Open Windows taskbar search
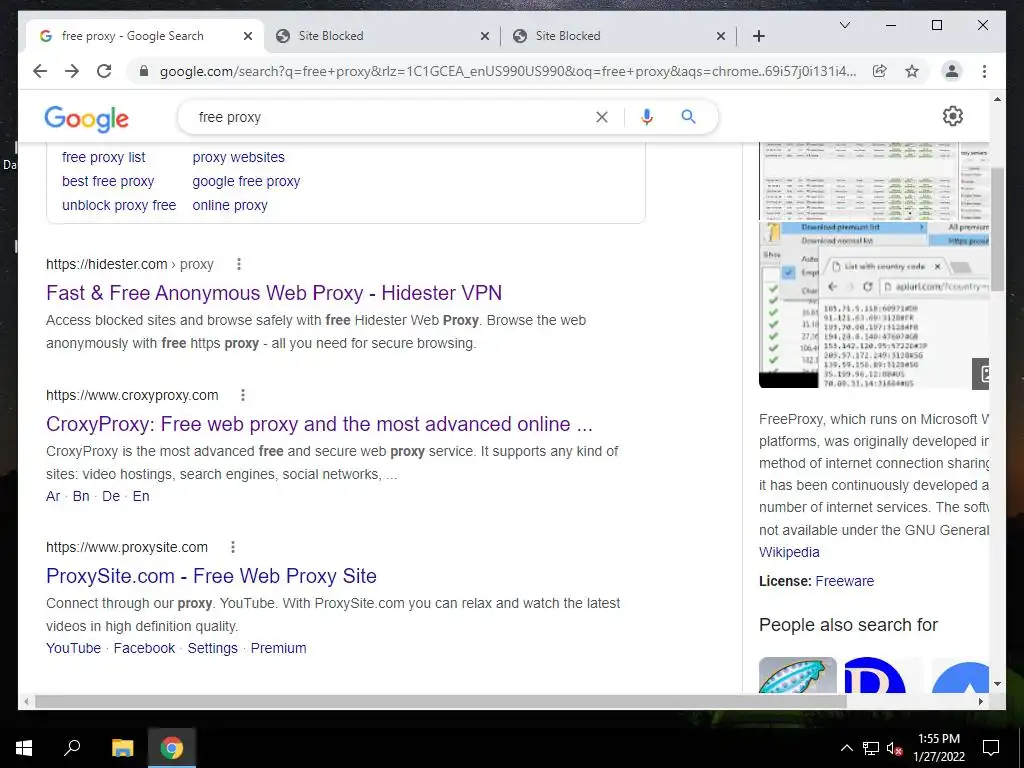Viewport: 1024px width, 768px height. (x=72, y=748)
